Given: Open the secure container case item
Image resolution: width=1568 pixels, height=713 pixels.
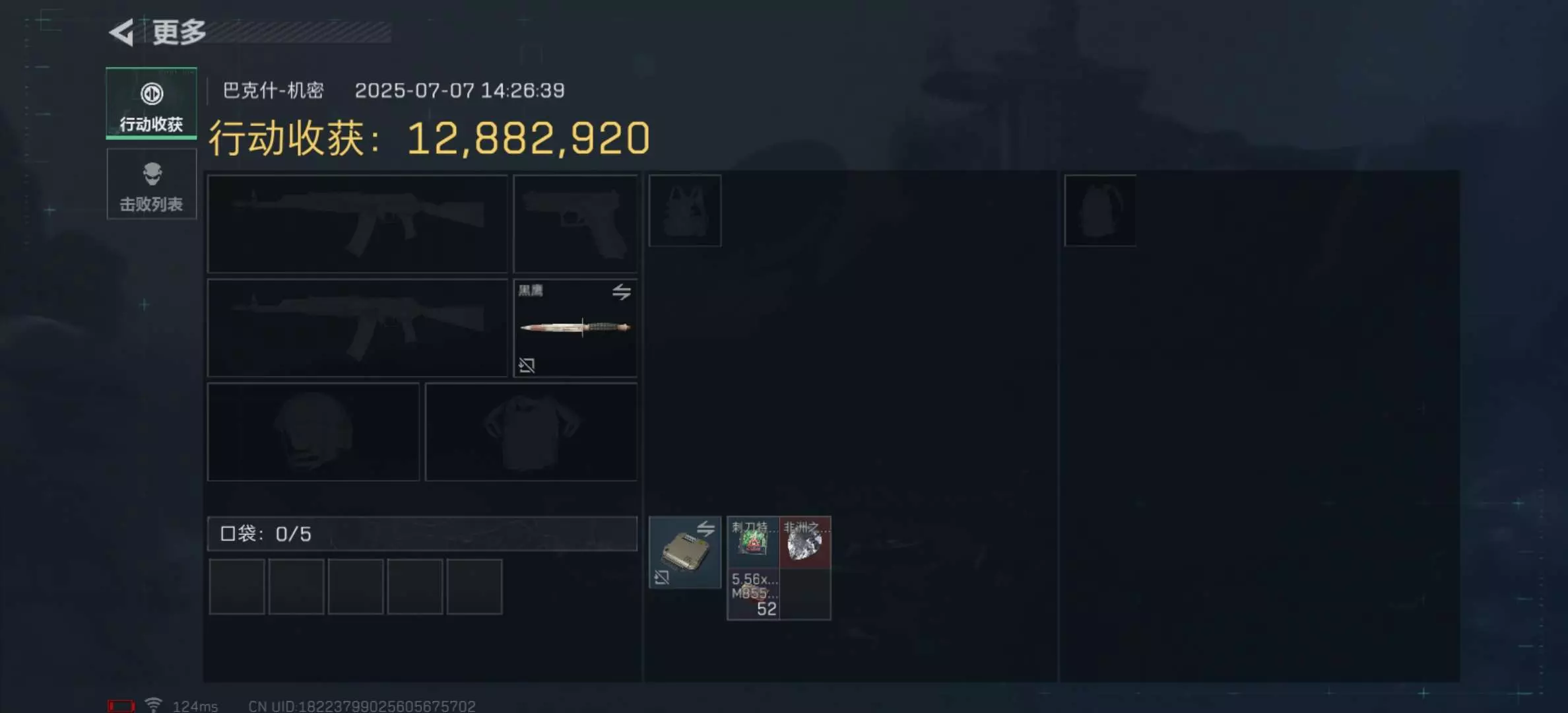Looking at the screenshot, I should (684, 553).
